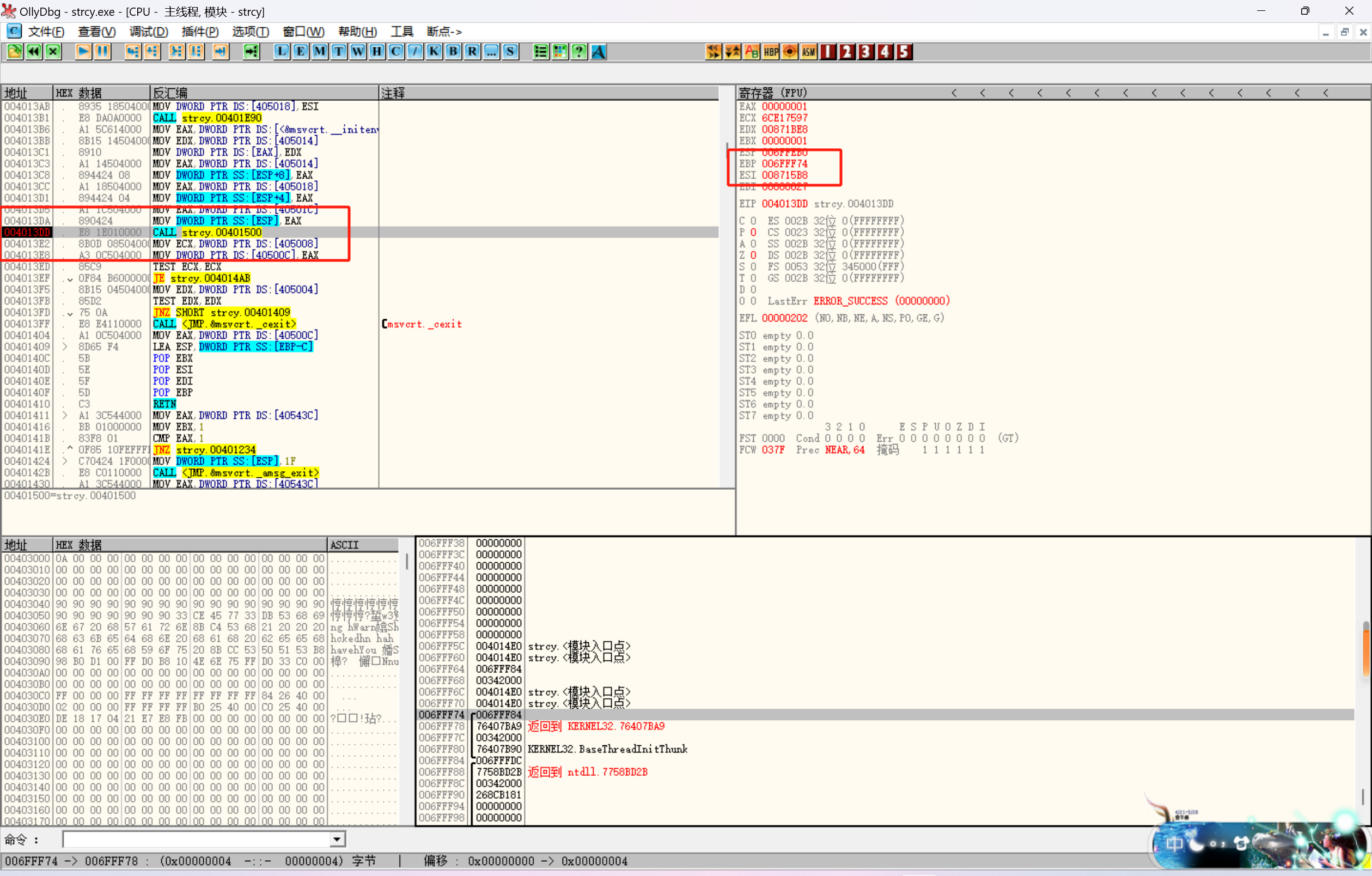Screen dimensions: 1372x876
Task: Run the program with the play icon
Action: click(83, 52)
